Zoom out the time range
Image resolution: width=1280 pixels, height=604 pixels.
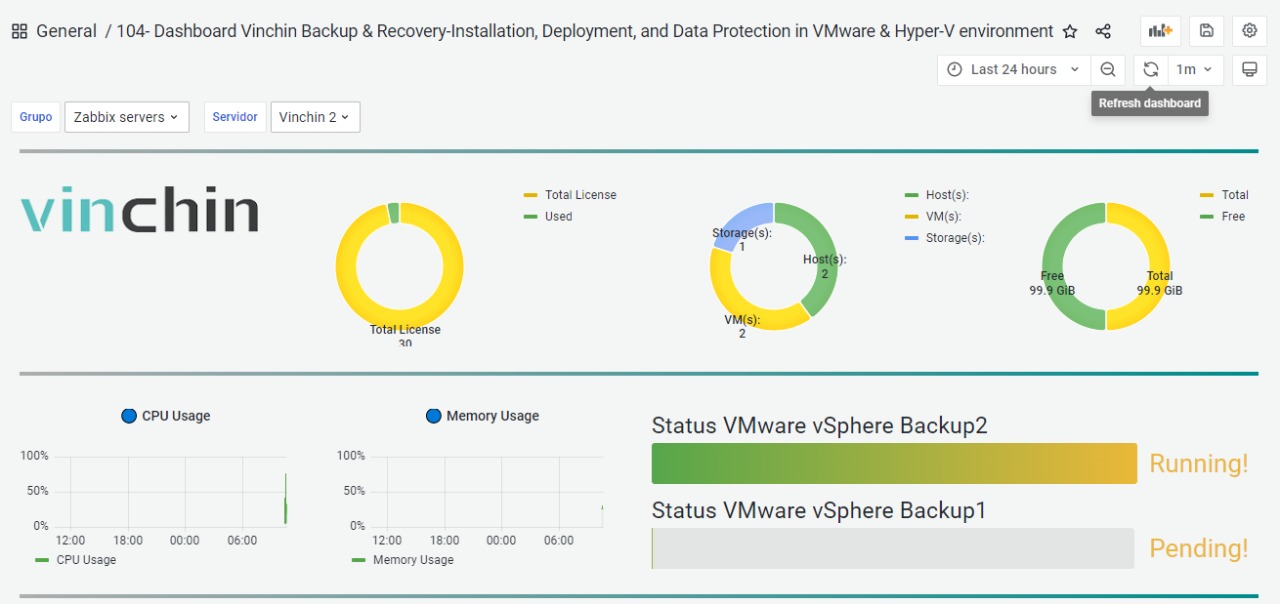(x=1108, y=69)
